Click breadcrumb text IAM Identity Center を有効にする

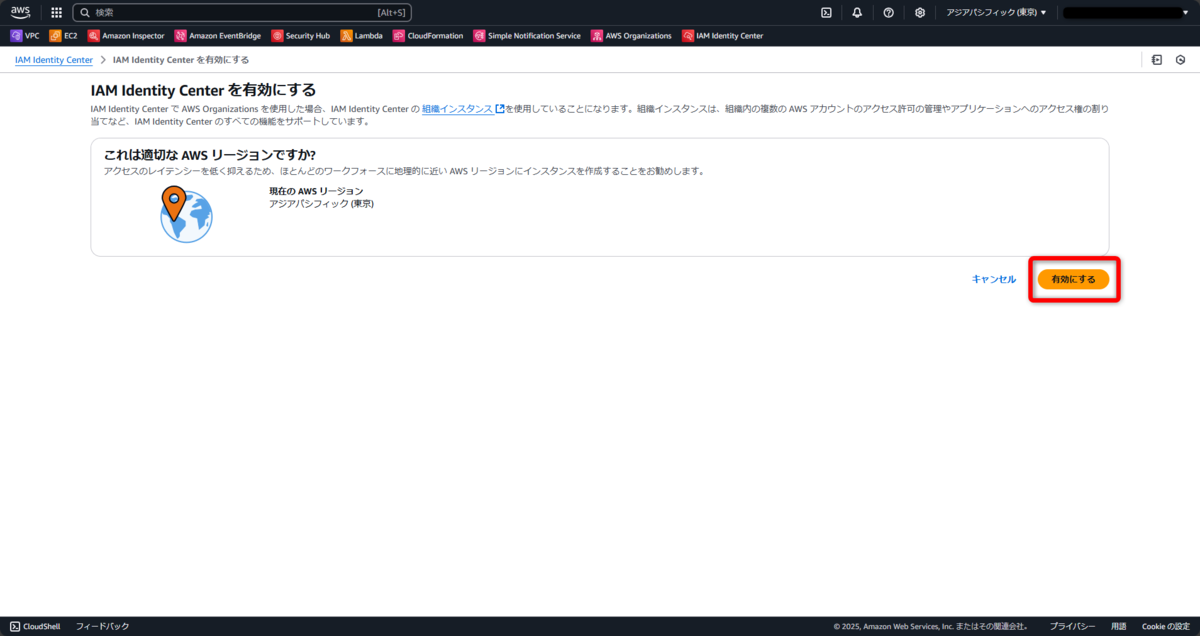pos(181,60)
